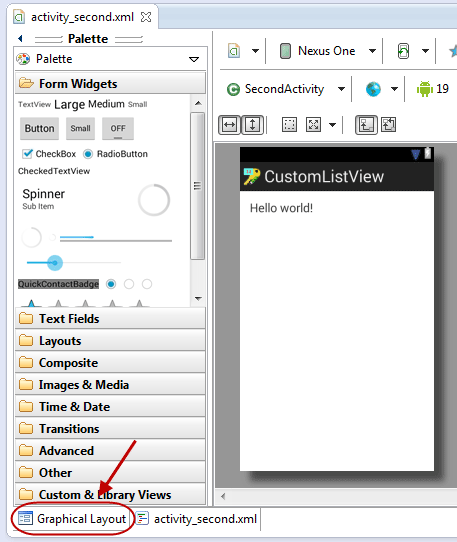Select the Button widget in Form Widgets
The height and width of the screenshot is (542, 457).
click(x=39, y=129)
